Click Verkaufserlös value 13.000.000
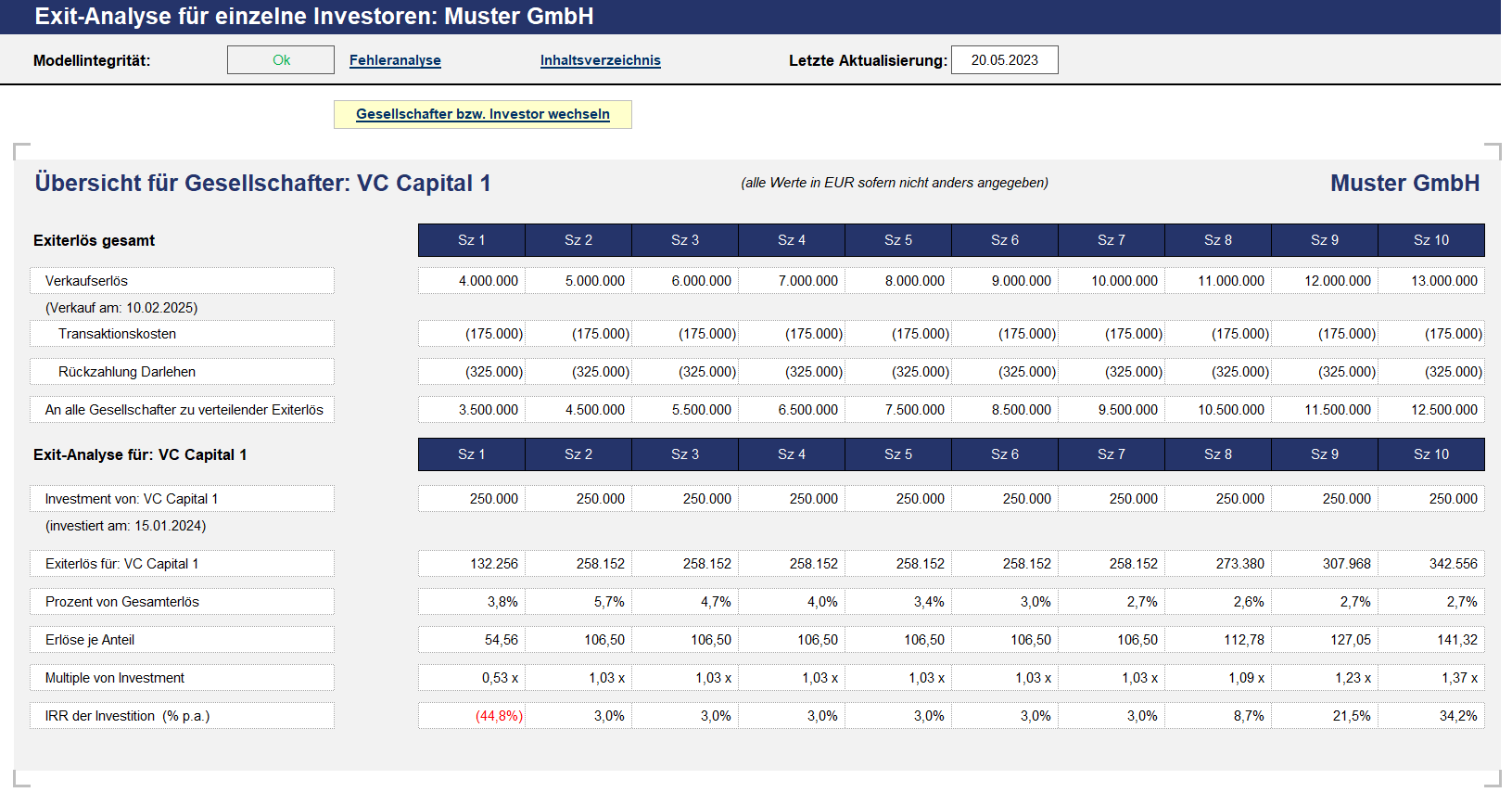Image resolution: width=1512 pixels, height=805 pixels. coord(1431,281)
